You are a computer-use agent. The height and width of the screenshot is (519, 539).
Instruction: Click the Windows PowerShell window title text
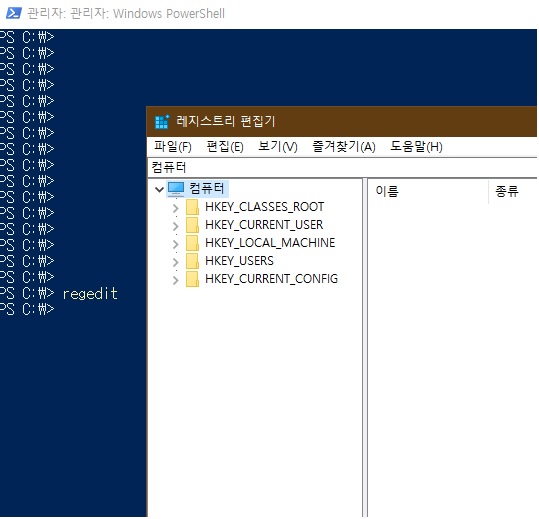126,14
